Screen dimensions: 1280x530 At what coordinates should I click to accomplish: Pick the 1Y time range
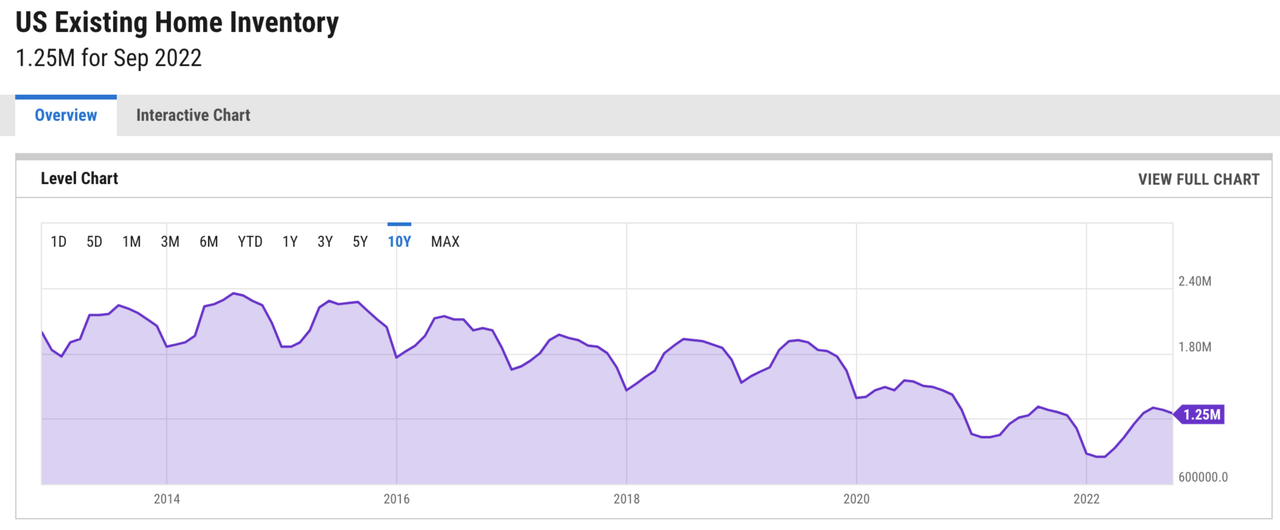click(x=290, y=241)
